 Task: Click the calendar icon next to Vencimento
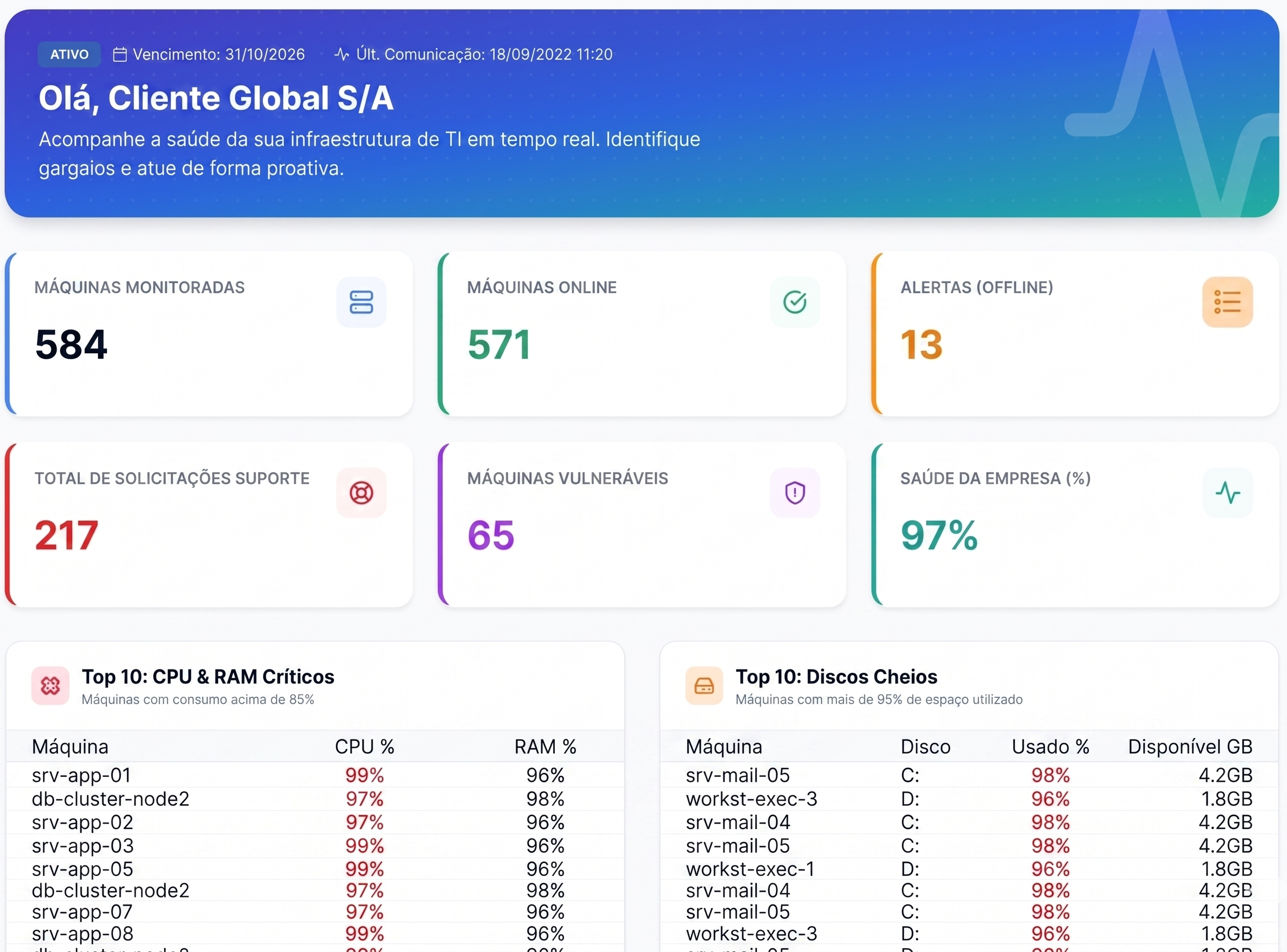(120, 55)
